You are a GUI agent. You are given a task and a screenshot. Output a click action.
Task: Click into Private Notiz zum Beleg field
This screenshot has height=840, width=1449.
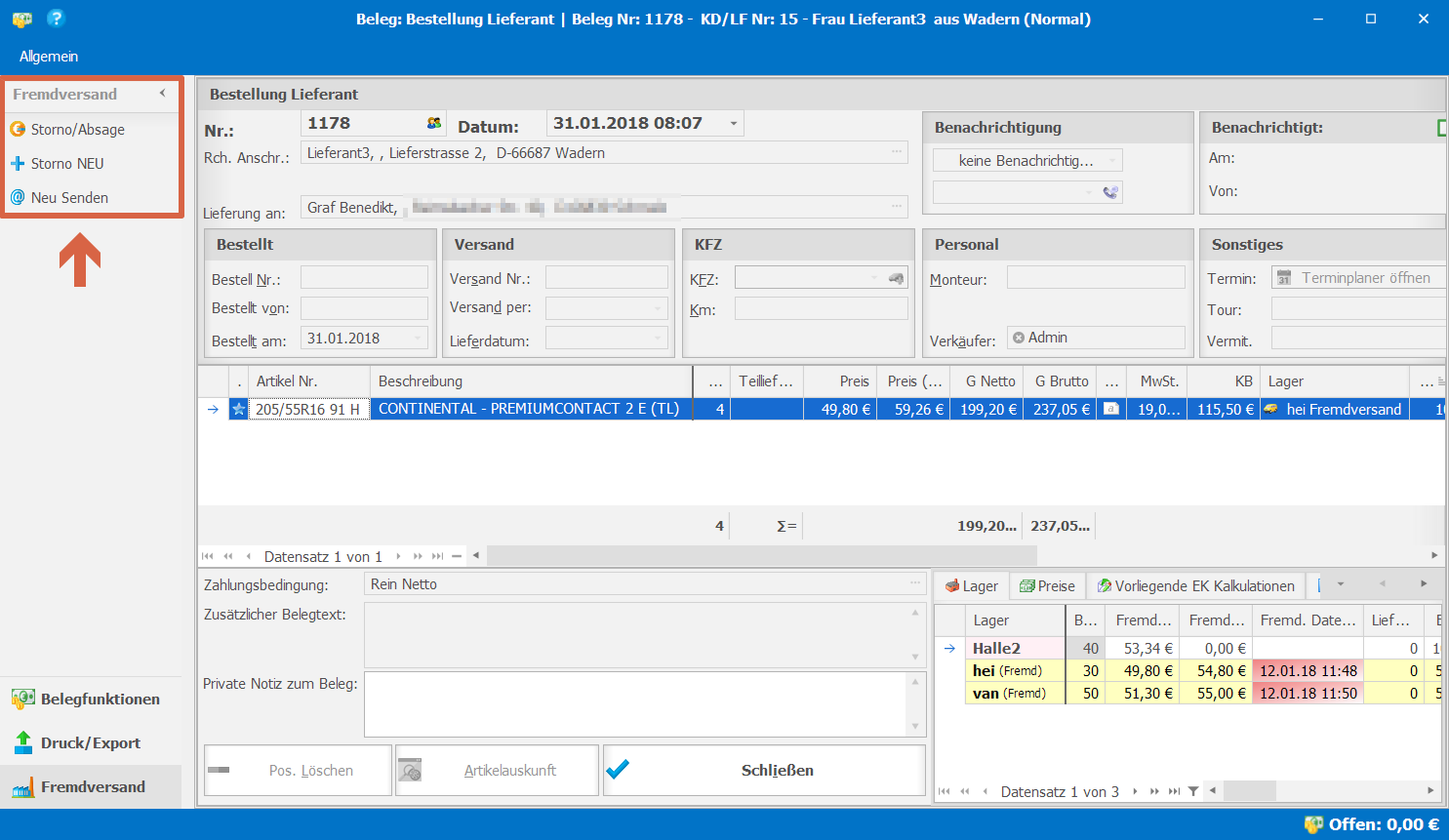636,704
